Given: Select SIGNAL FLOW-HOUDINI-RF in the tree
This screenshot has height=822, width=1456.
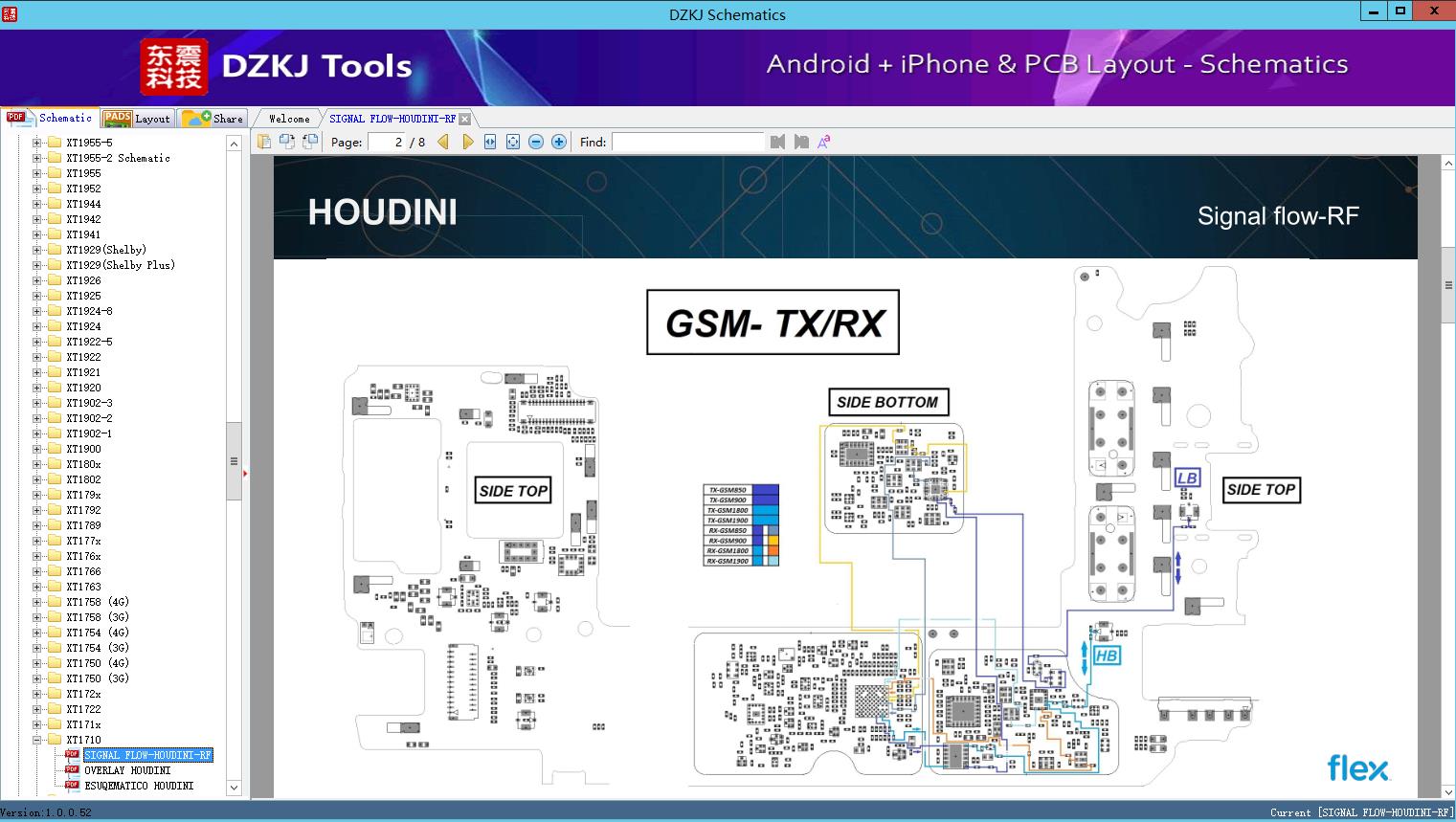Looking at the screenshot, I should point(147,755).
